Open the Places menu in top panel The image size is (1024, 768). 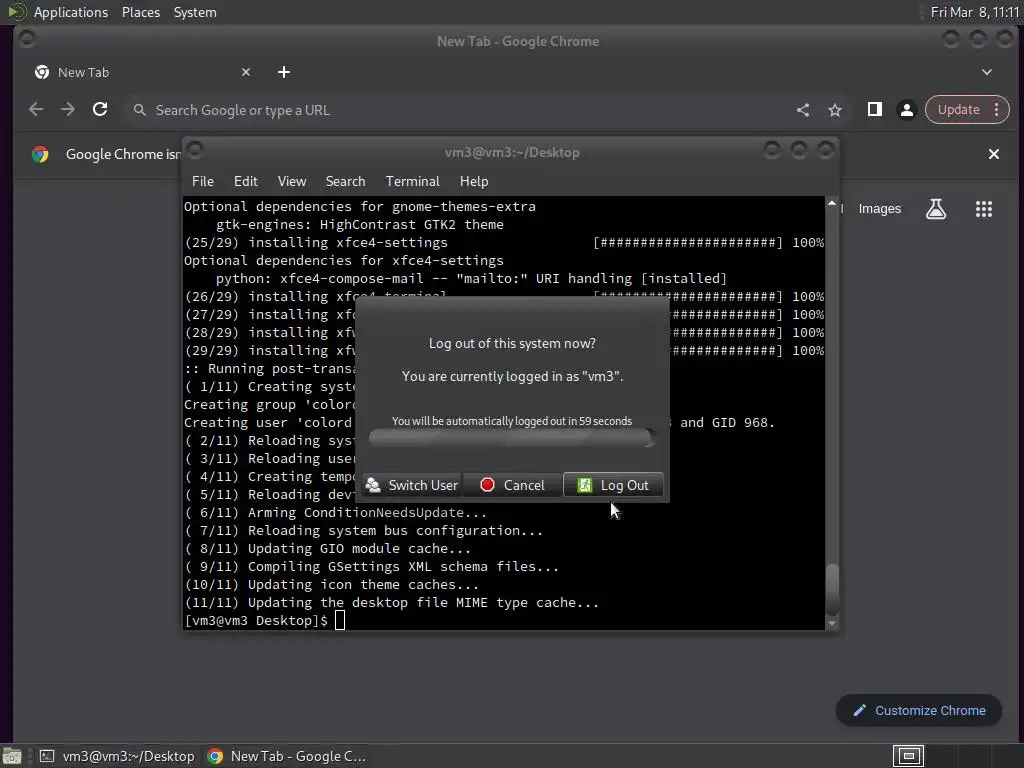(141, 12)
